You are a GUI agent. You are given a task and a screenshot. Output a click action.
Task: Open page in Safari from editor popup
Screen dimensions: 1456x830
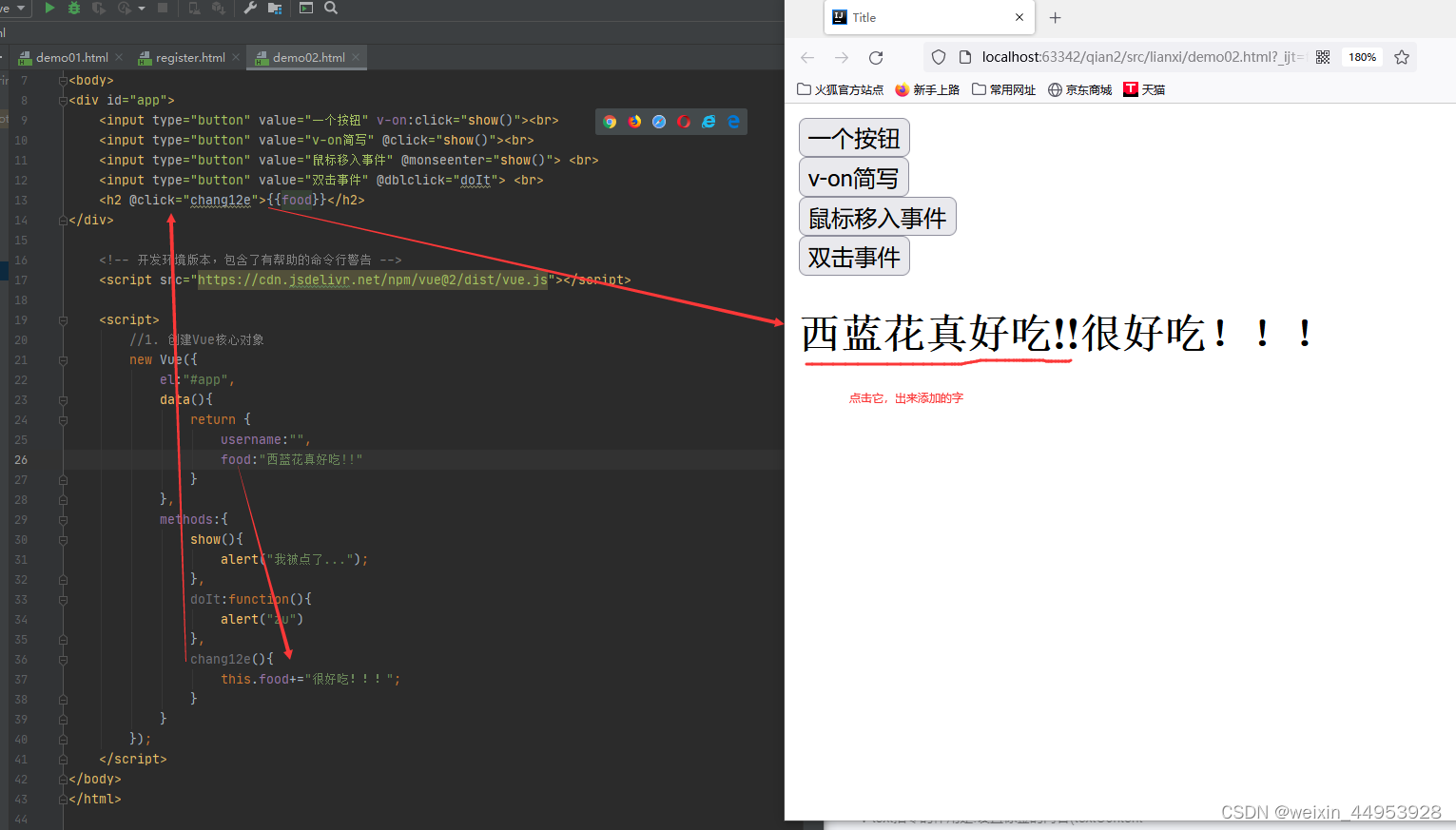(x=659, y=122)
